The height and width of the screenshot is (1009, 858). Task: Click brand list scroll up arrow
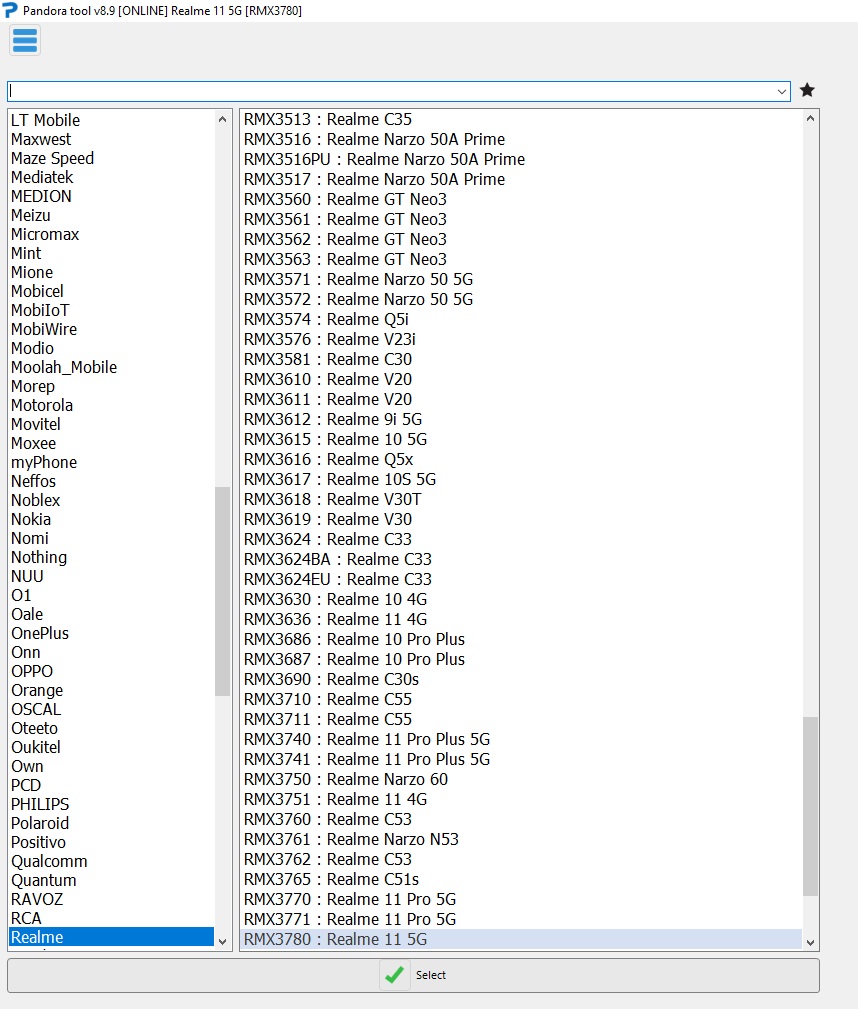coord(222,119)
